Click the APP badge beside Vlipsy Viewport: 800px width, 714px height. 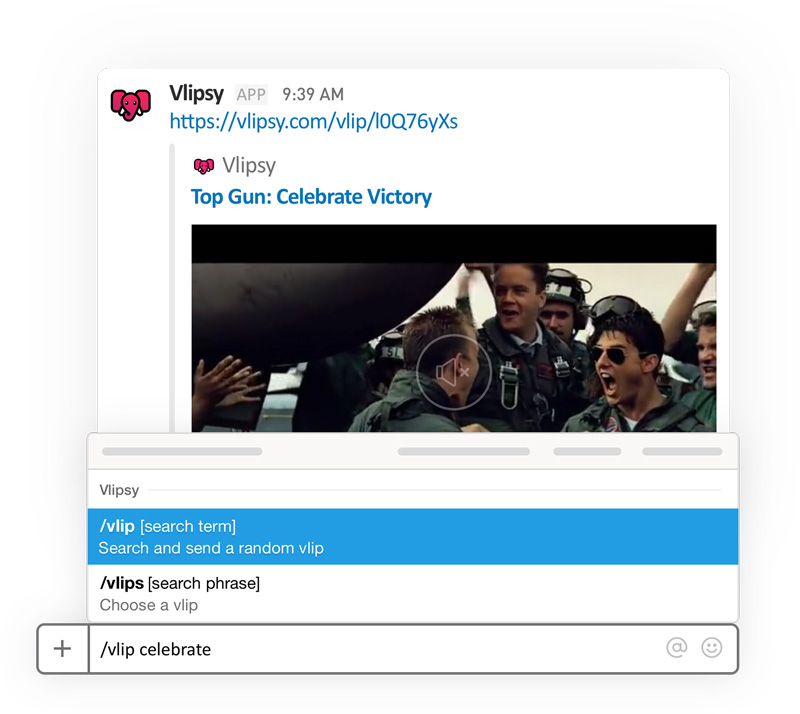251,95
